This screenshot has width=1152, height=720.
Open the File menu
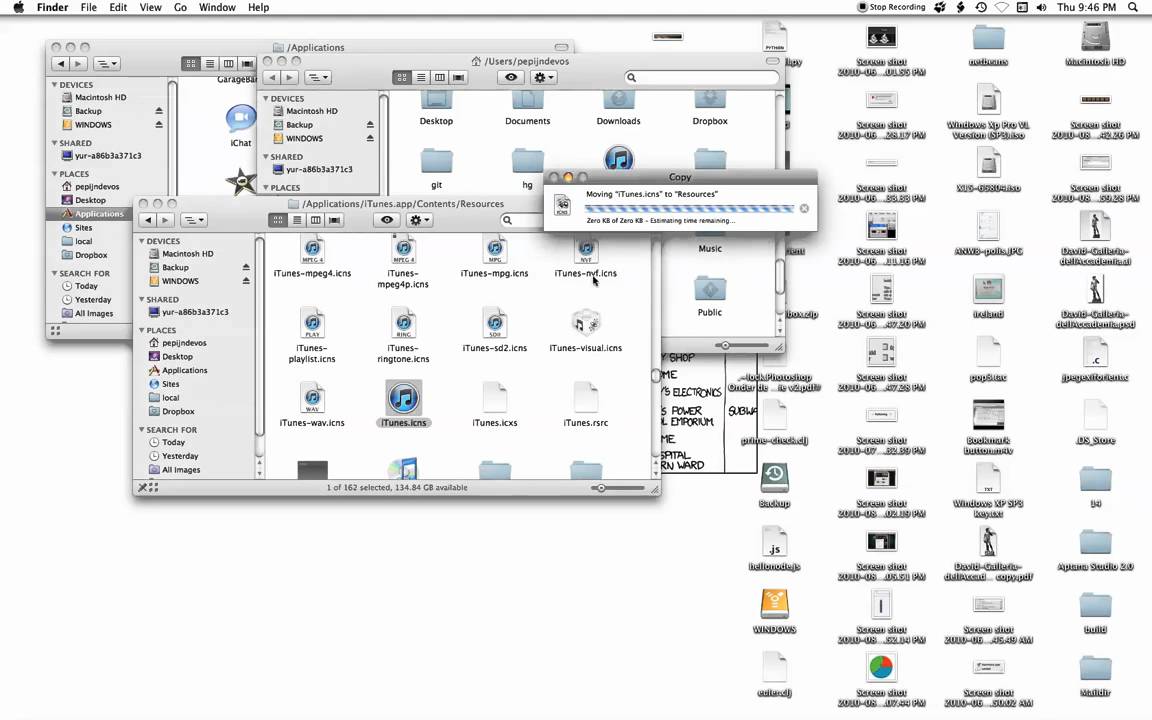[x=88, y=7]
